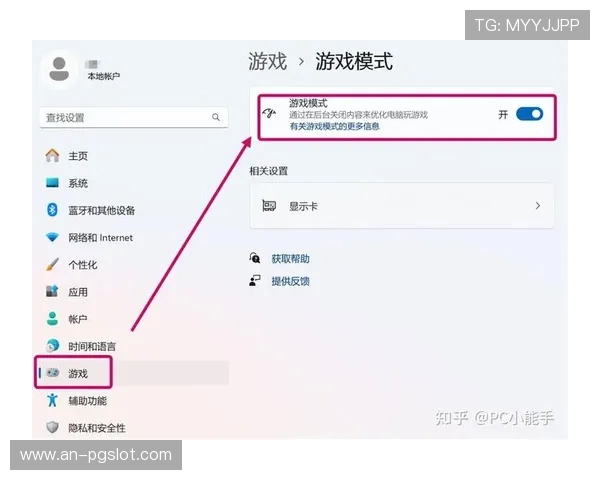This screenshot has height=480, width=600.
Task: Open the 有关游戏模式的更多信息 link
Action: 334,126
